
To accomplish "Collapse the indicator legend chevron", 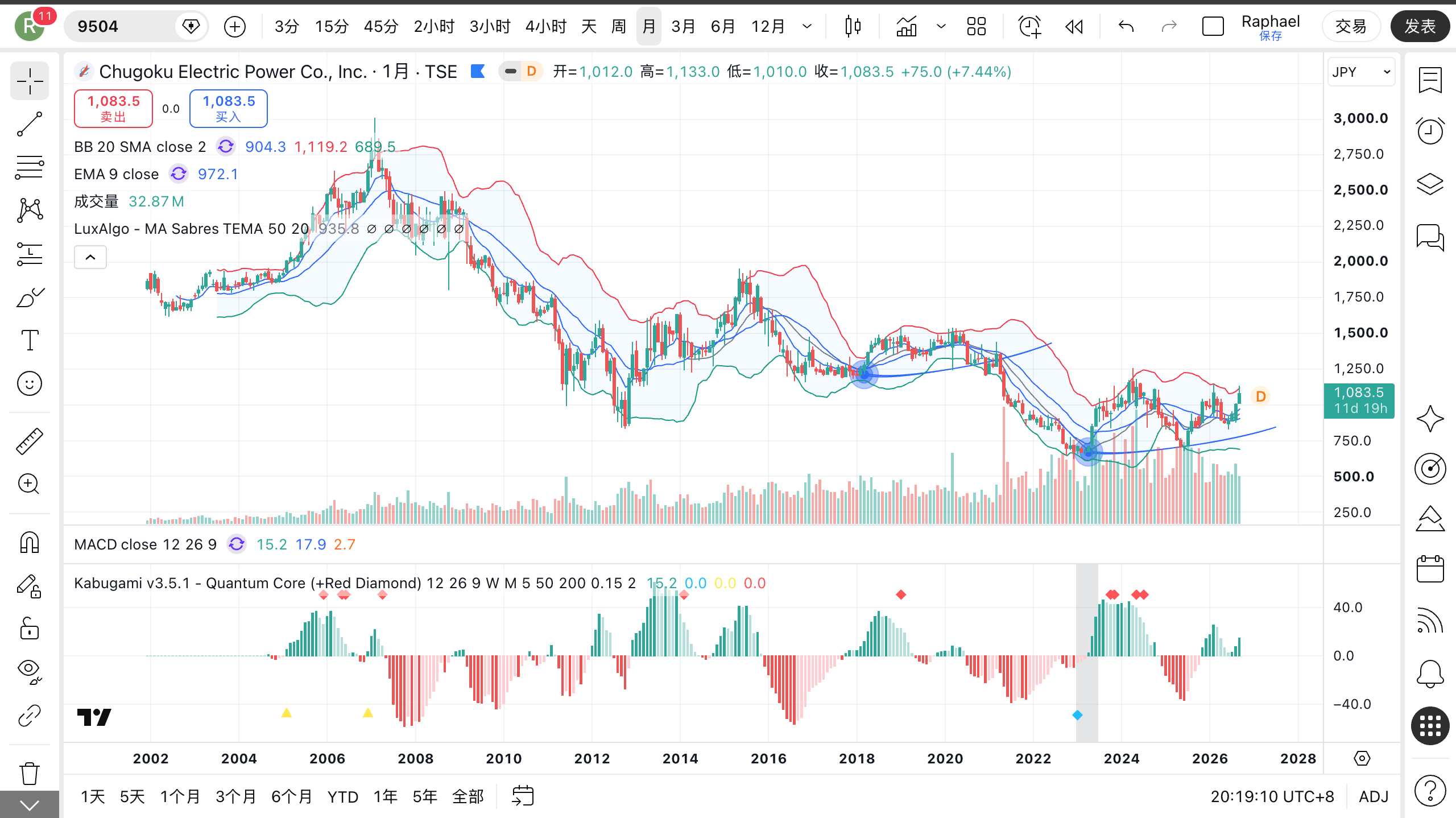I will coord(90,258).
